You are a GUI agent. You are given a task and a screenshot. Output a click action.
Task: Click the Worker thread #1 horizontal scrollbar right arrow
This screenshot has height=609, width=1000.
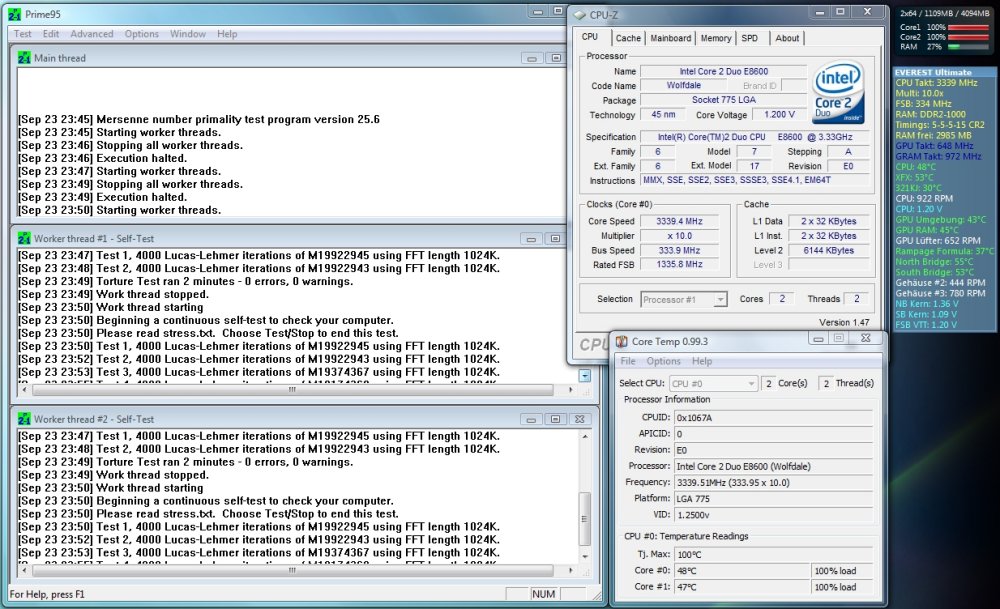pyautogui.click(x=570, y=390)
